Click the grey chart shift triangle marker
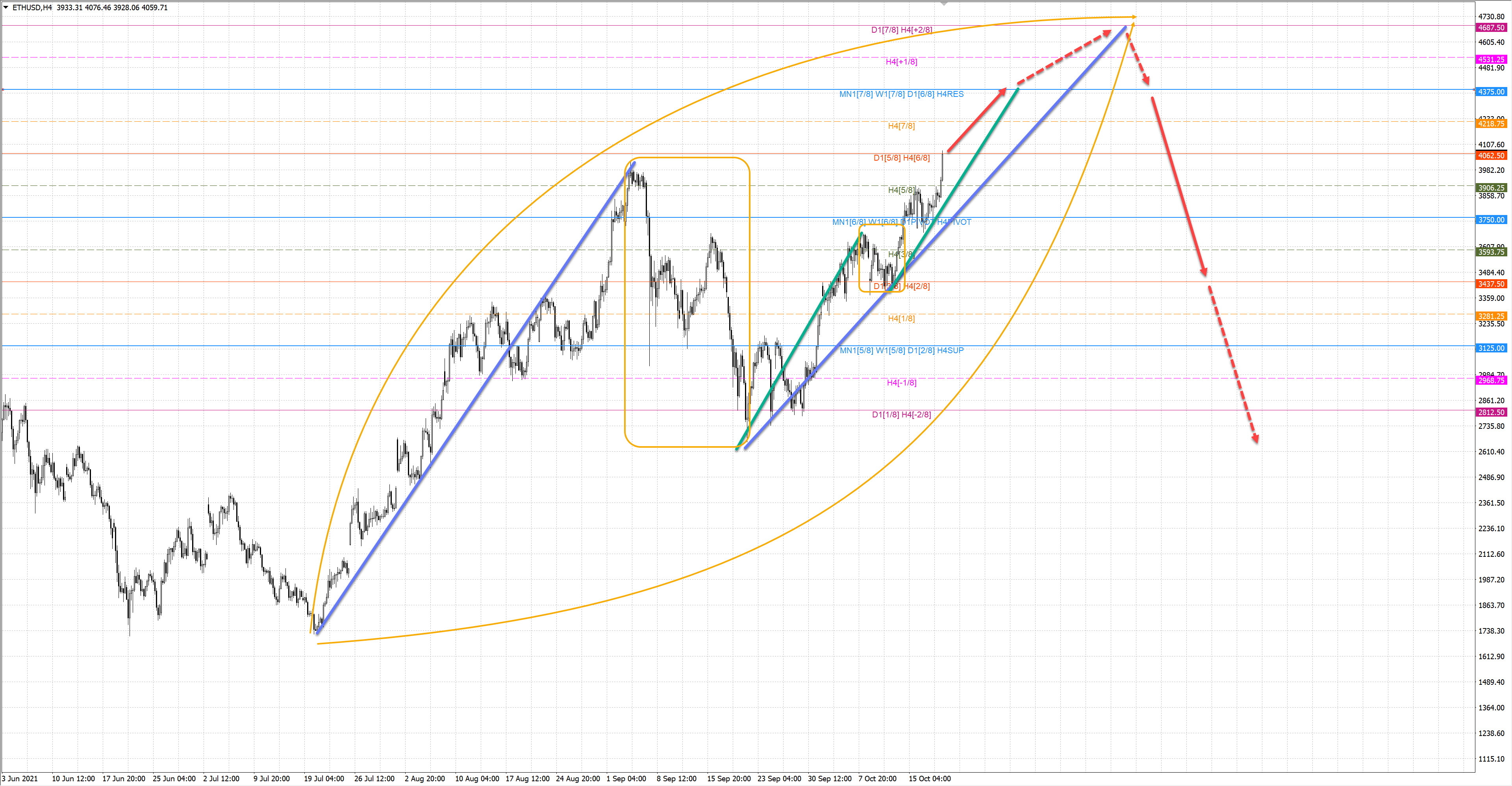1512x786 pixels. tap(944, 4)
